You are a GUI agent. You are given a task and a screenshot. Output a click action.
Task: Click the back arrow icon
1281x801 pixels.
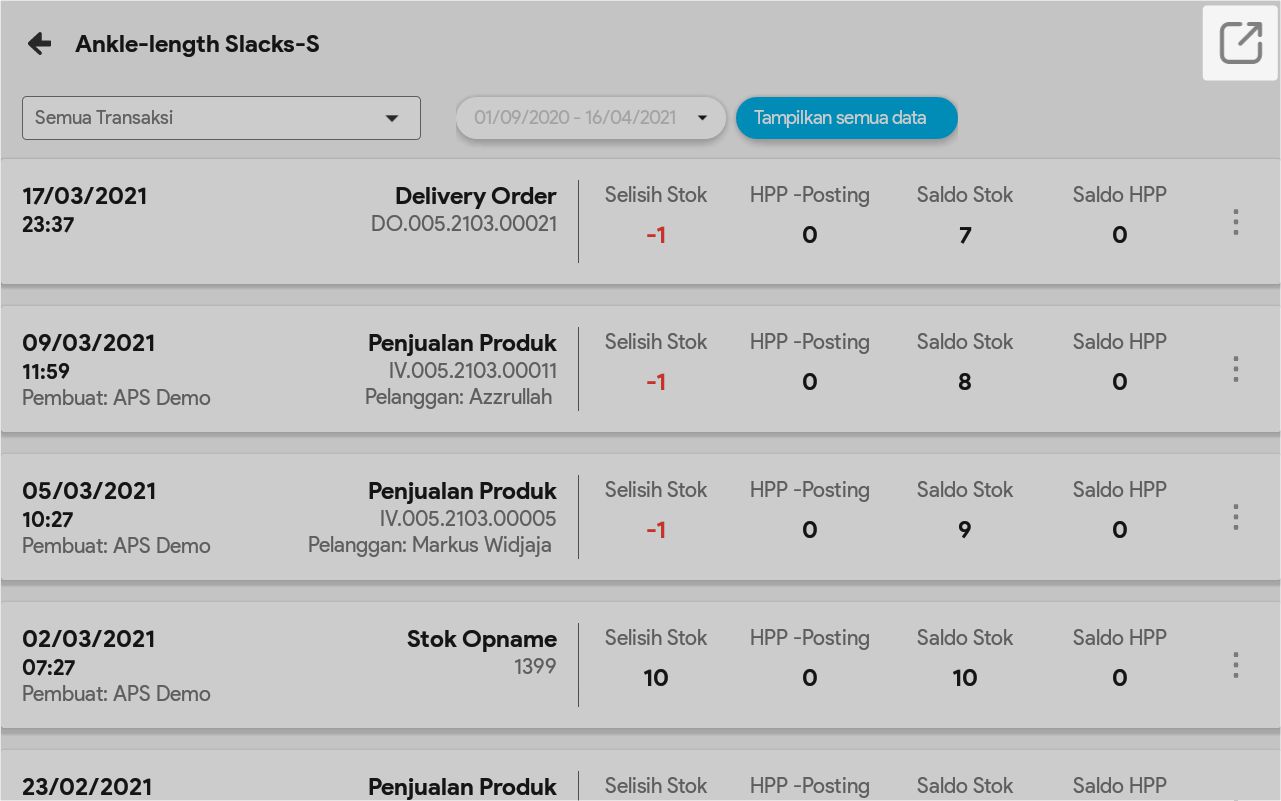pos(39,43)
